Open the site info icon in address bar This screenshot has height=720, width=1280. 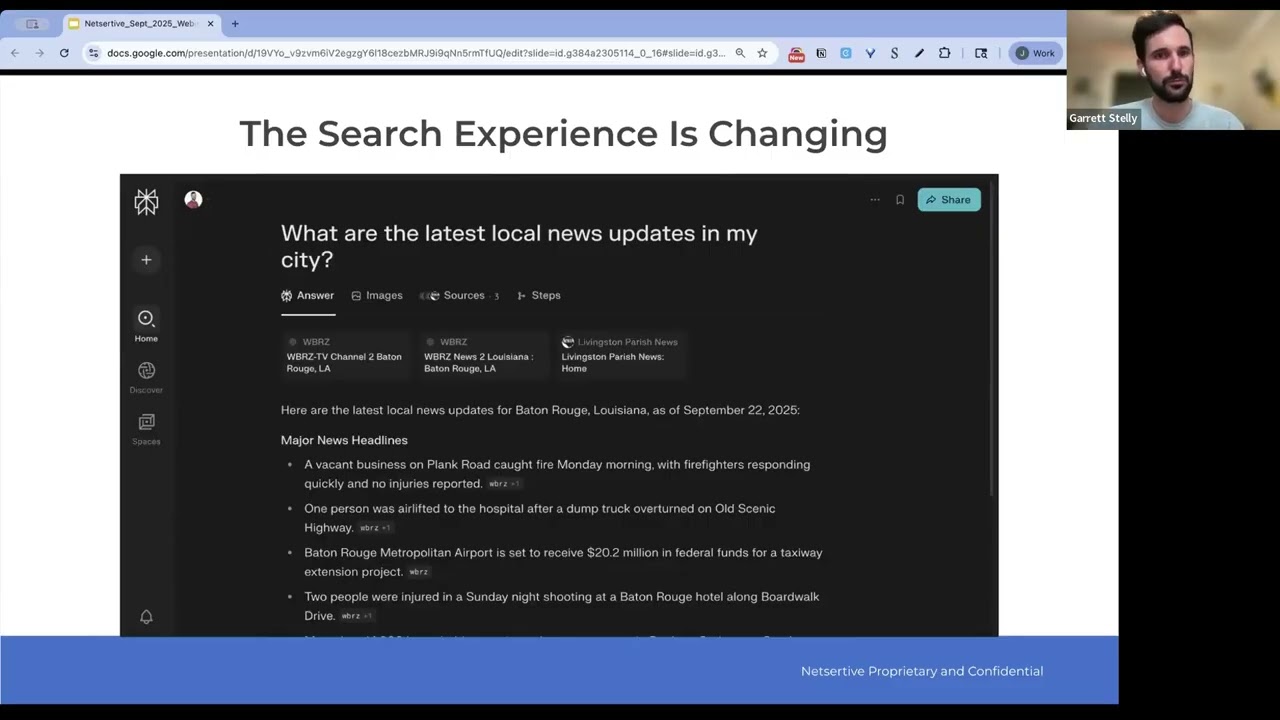(x=93, y=53)
